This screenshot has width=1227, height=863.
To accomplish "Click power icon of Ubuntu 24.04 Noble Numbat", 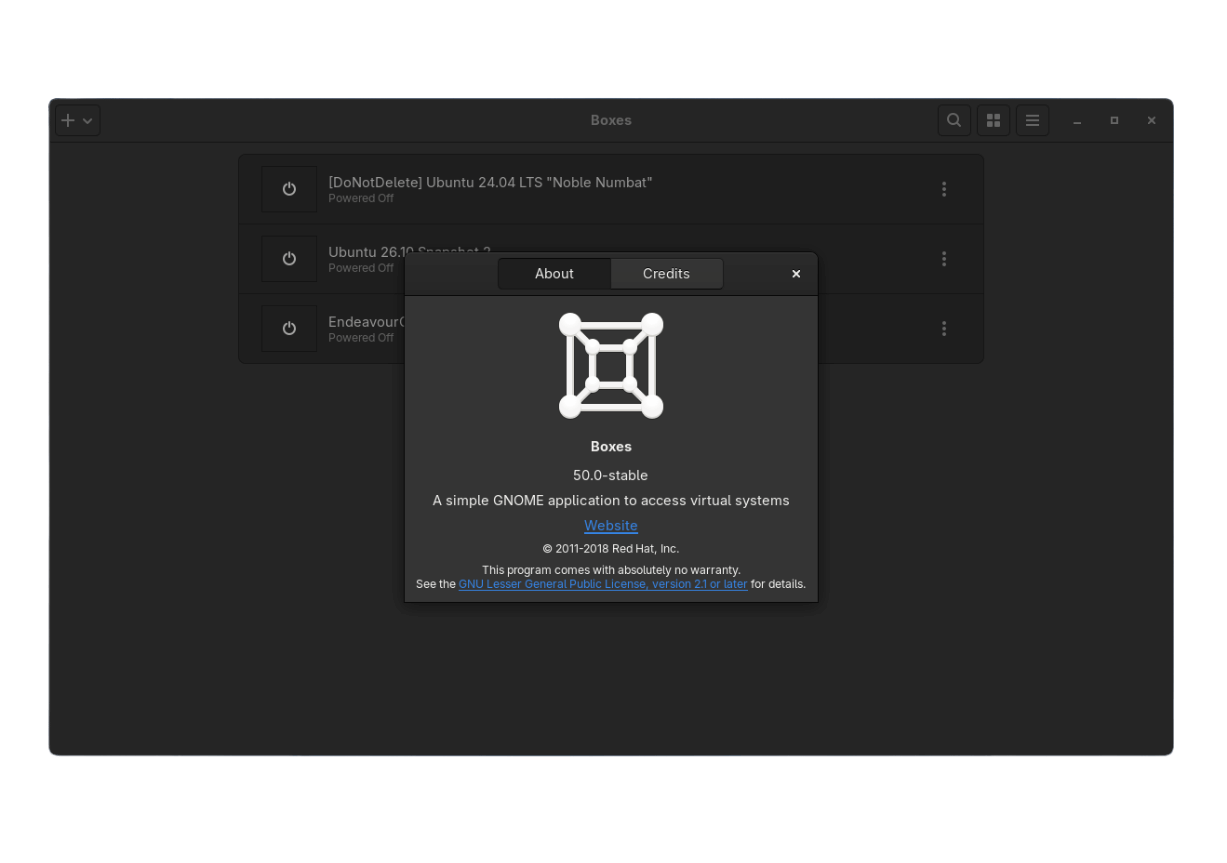I will 289,189.
